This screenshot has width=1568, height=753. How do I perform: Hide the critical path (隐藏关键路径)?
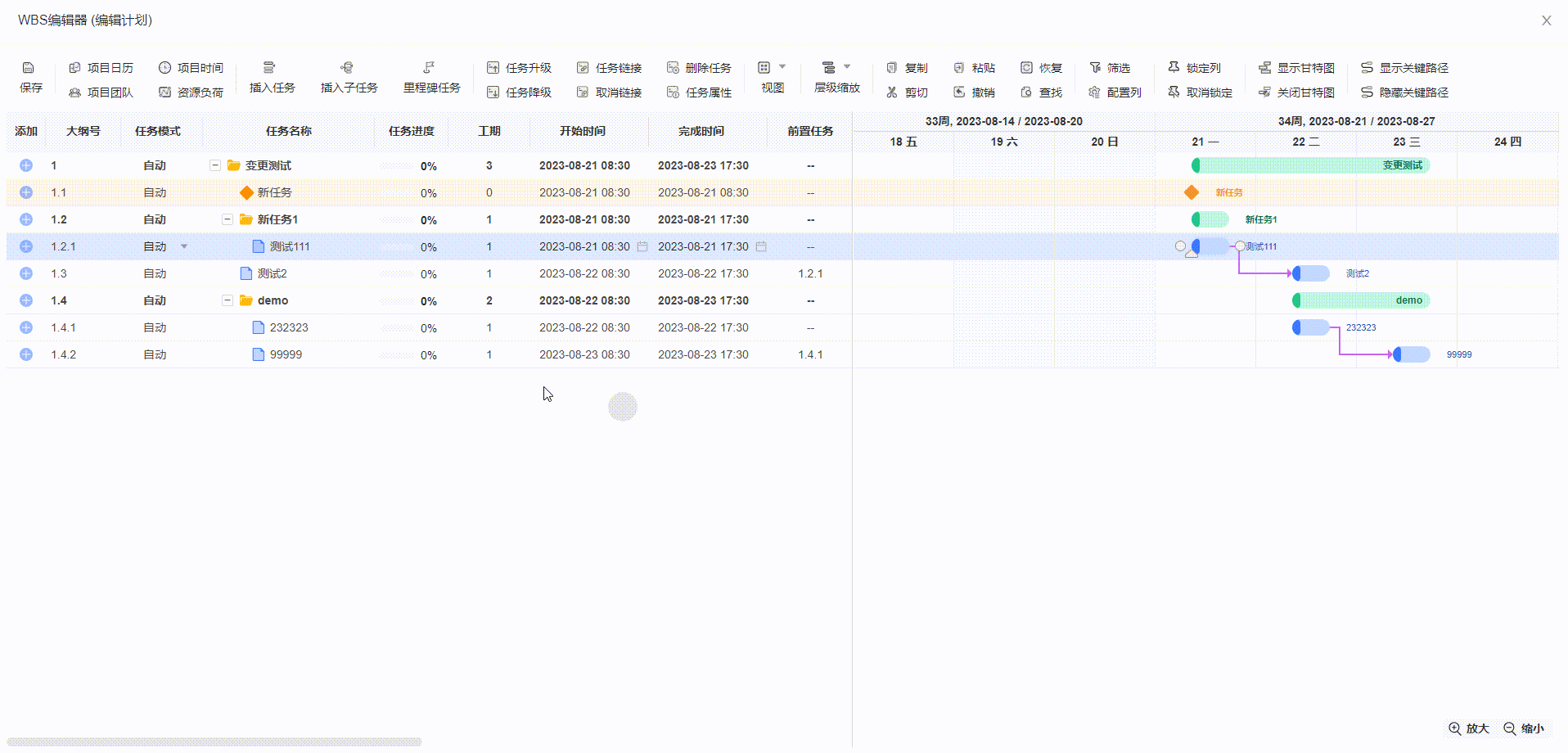(x=1404, y=92)
